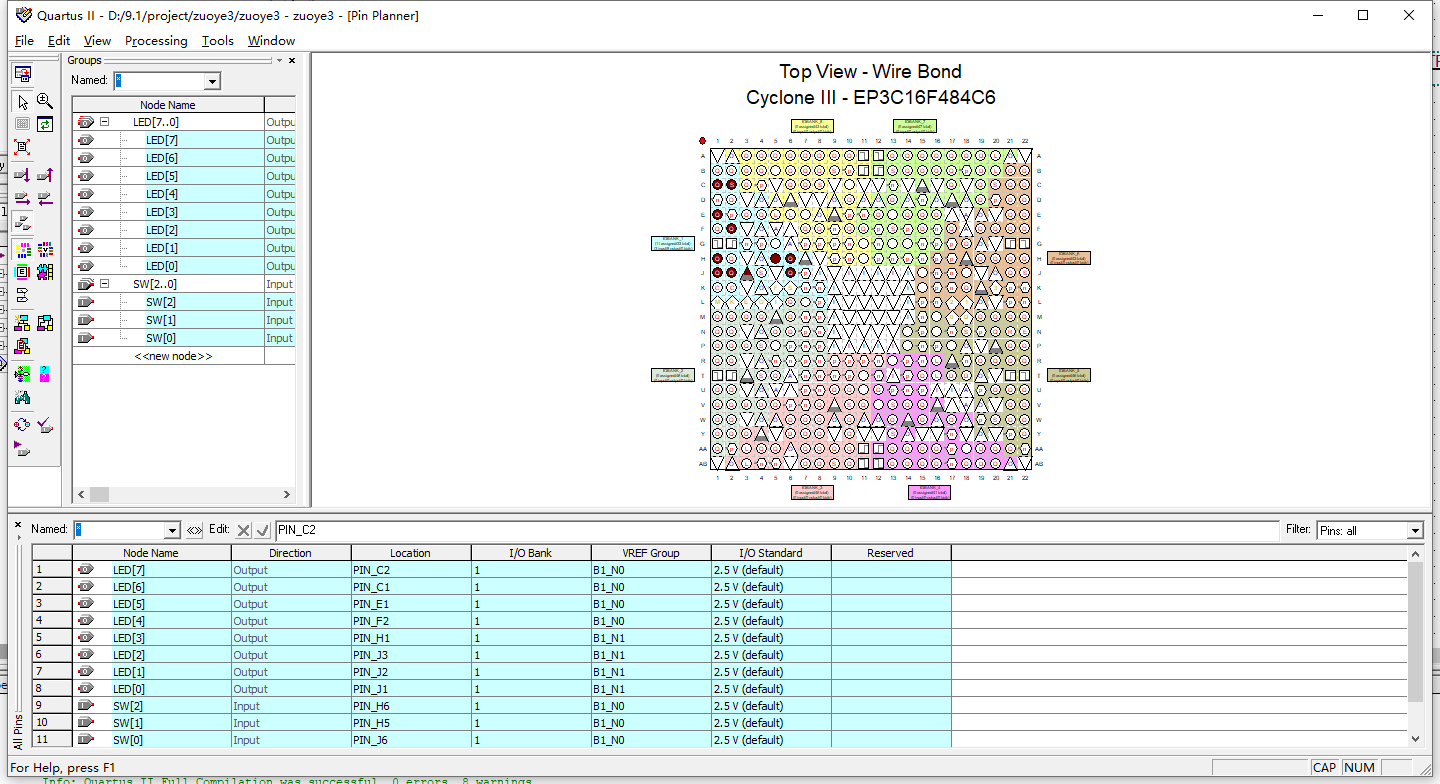Image resolution: width=1440 pixels, height=784 pixels.
Task: Select the yellow IOBANK_8 label above package
Action: click(x=812, y=125)
